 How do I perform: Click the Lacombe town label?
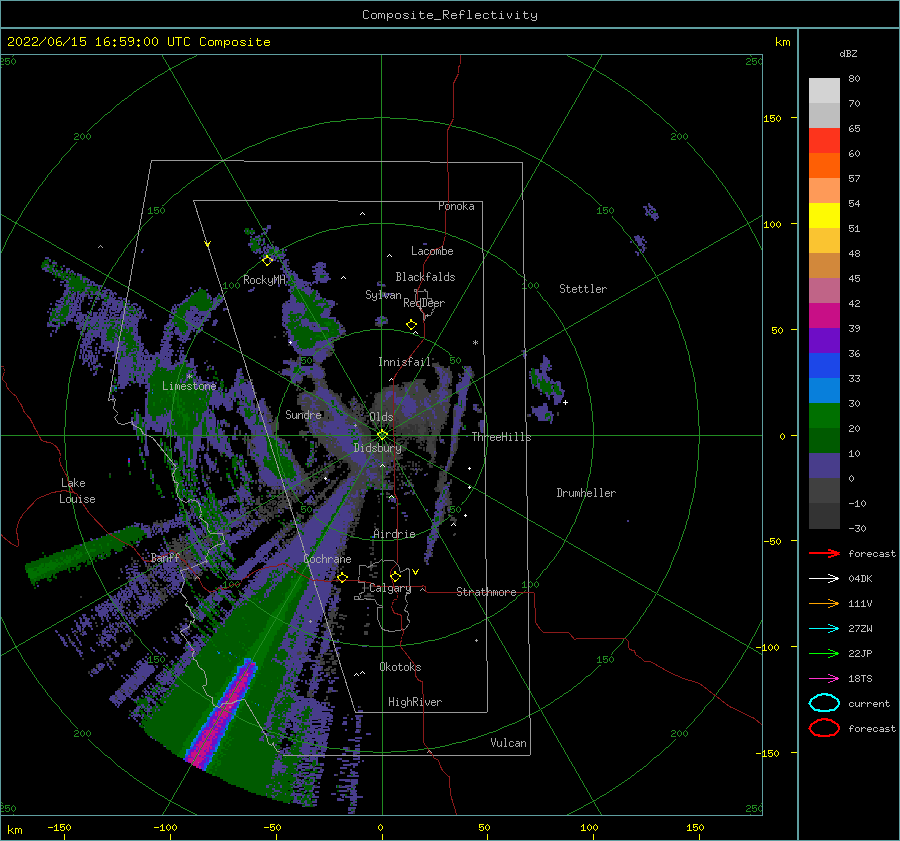[x=432, y=251]
